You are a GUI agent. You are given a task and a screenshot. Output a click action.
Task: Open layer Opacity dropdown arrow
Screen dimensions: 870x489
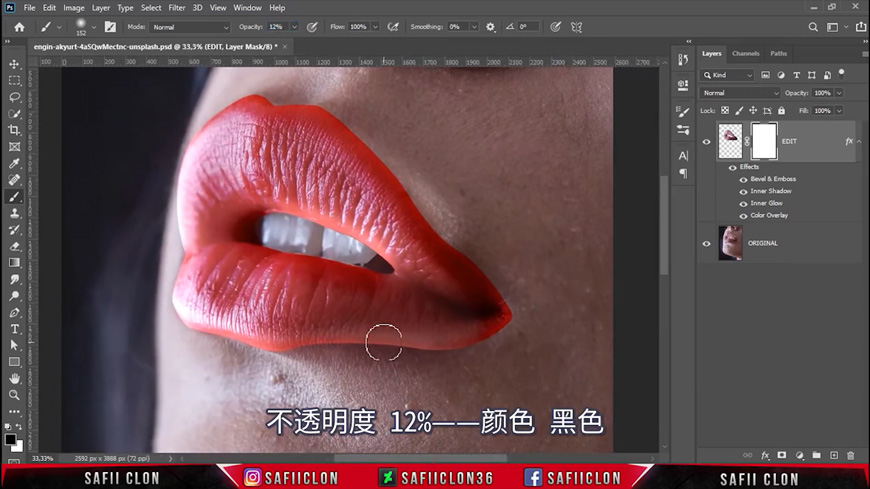tap(839, 93)
